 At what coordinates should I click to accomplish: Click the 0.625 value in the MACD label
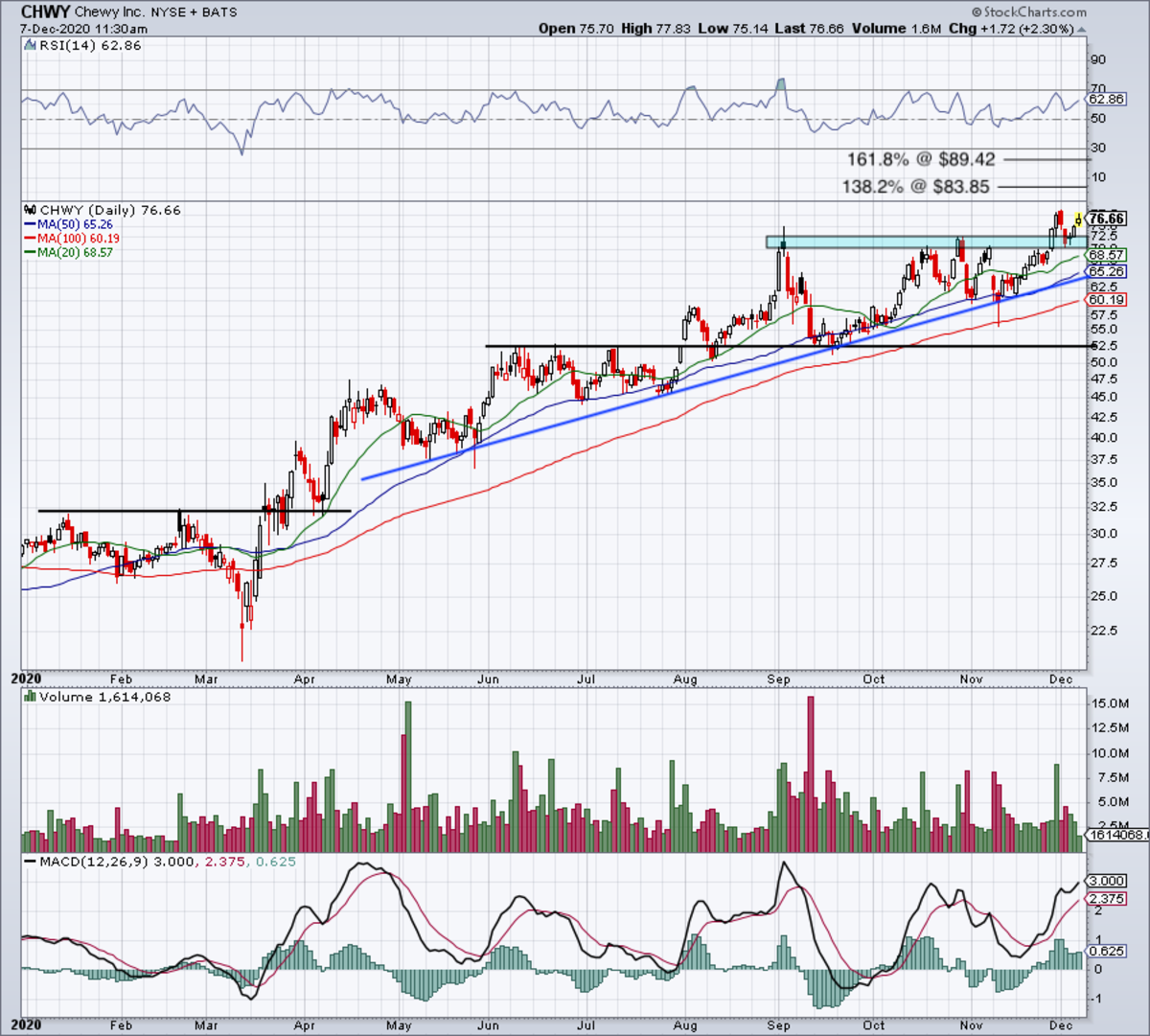pos(277,862)
